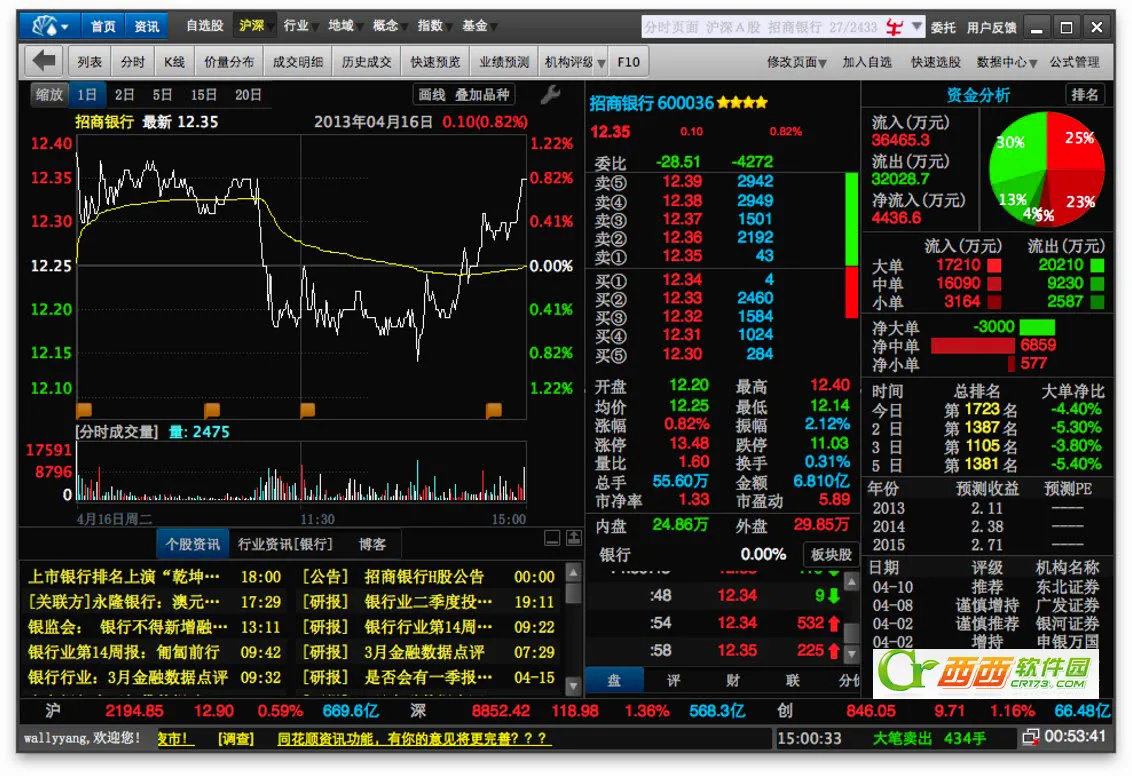
Task: Switch to the 行业资讯[银行] tab
Action: click(x=285, y=544)
